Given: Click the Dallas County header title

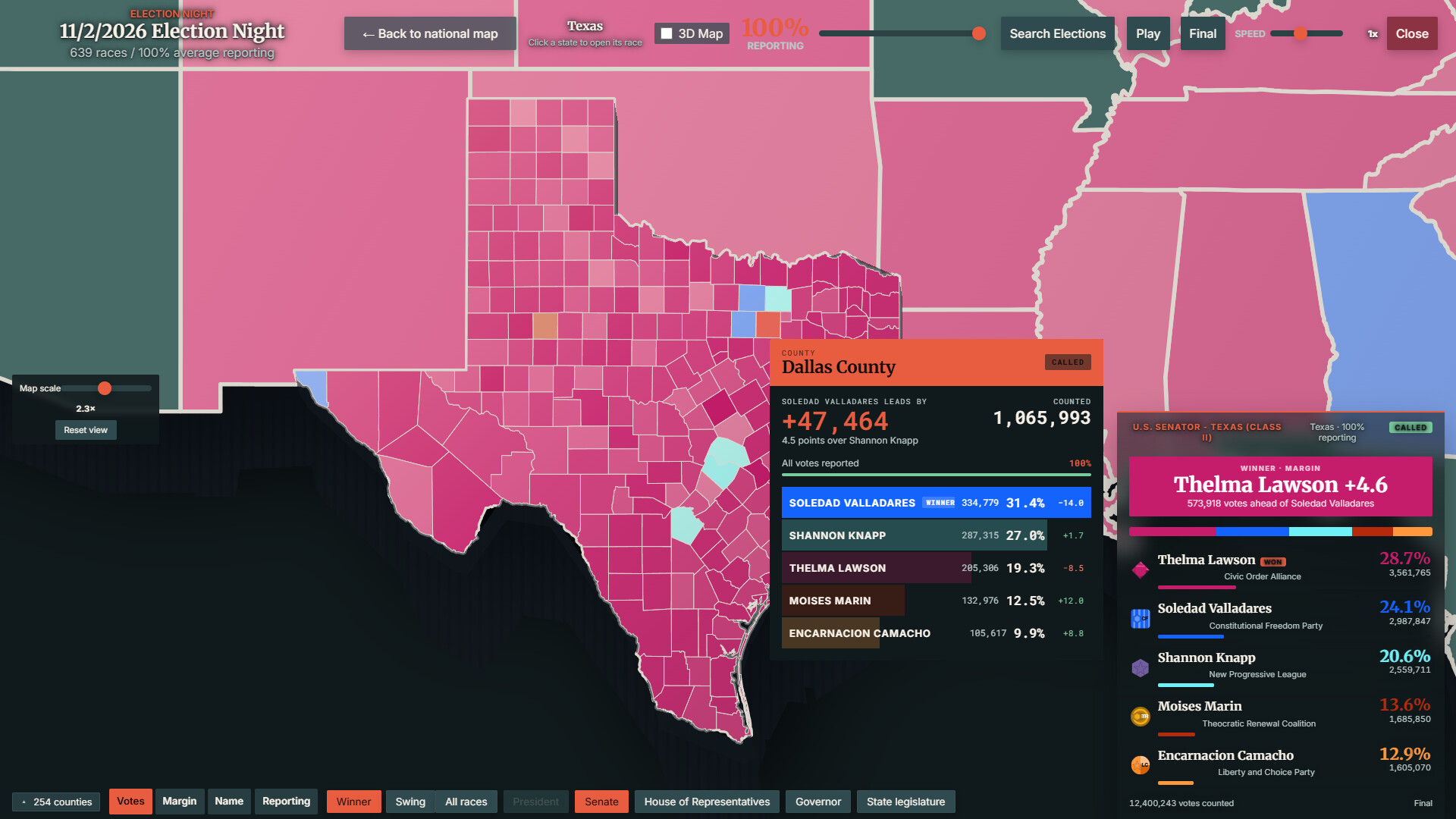Looking at the screenshot, I should [x=838, y=367].
